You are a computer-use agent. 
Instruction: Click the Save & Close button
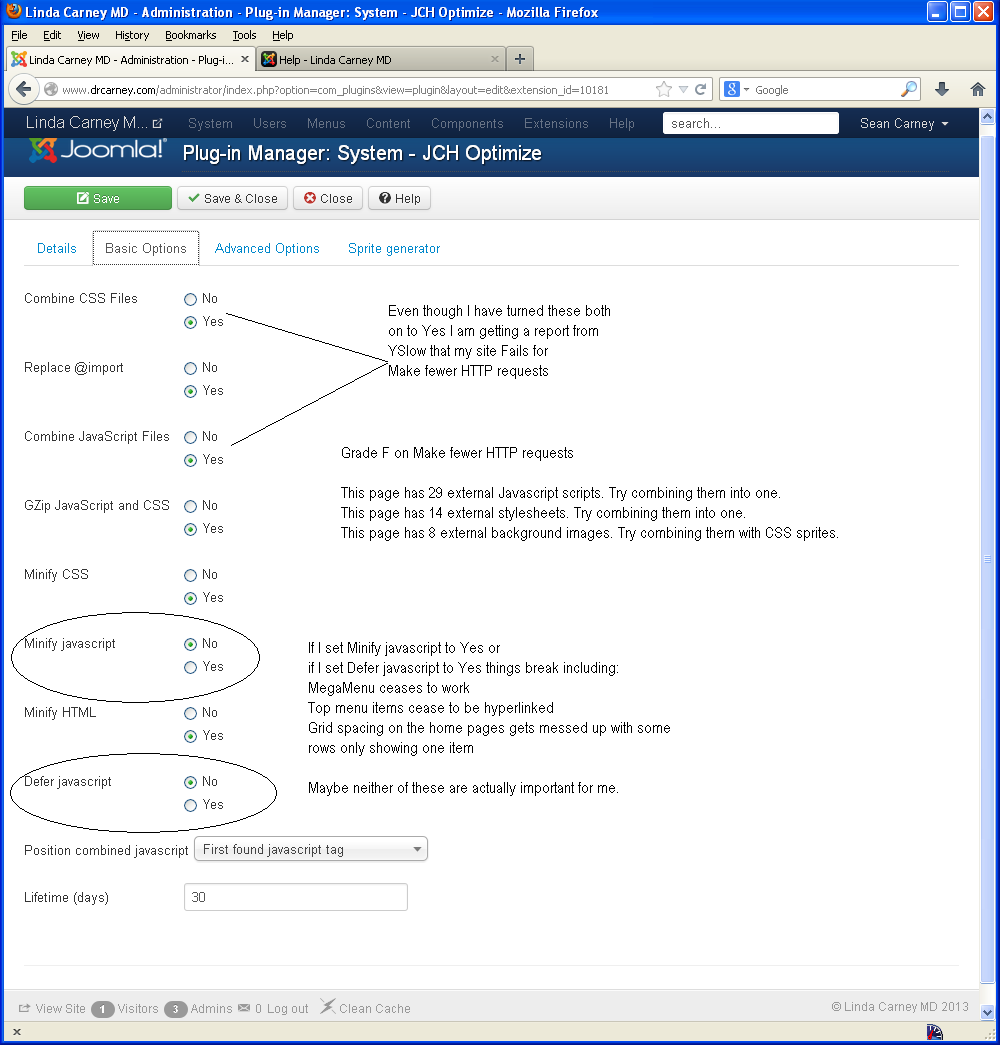(x=232, y=198)
